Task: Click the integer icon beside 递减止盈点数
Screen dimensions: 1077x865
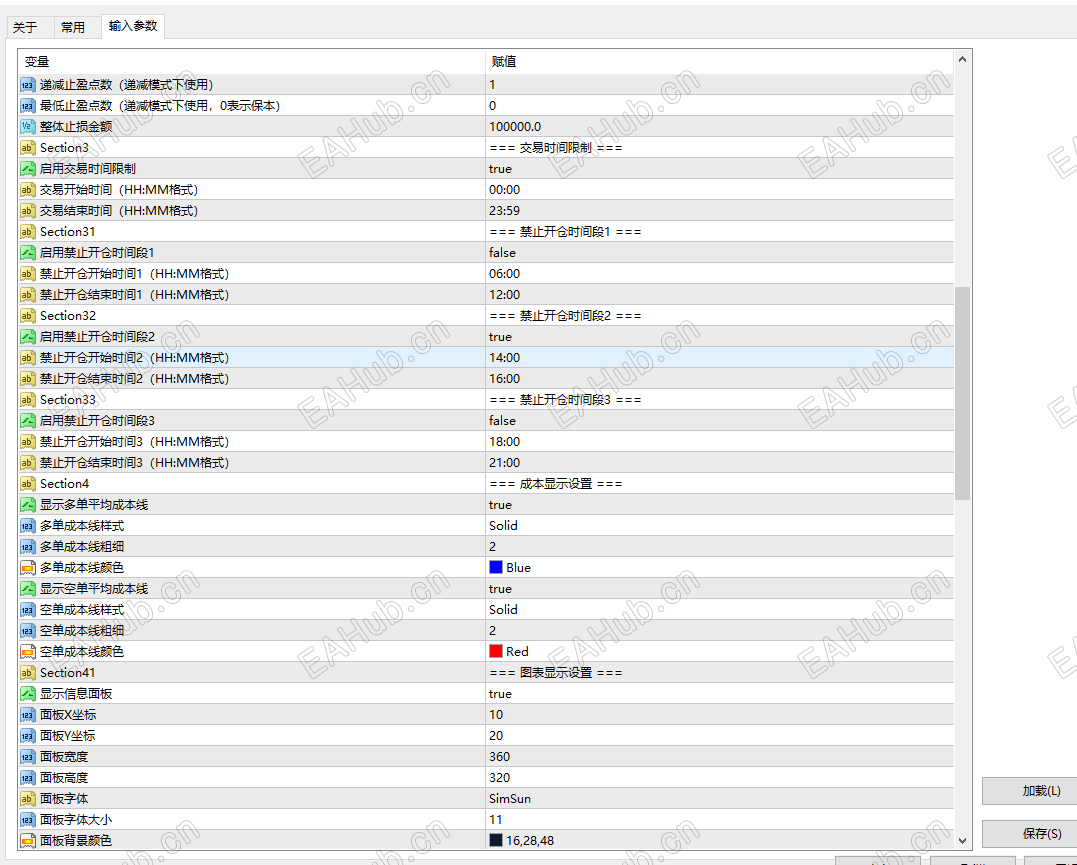Action: 27,85
